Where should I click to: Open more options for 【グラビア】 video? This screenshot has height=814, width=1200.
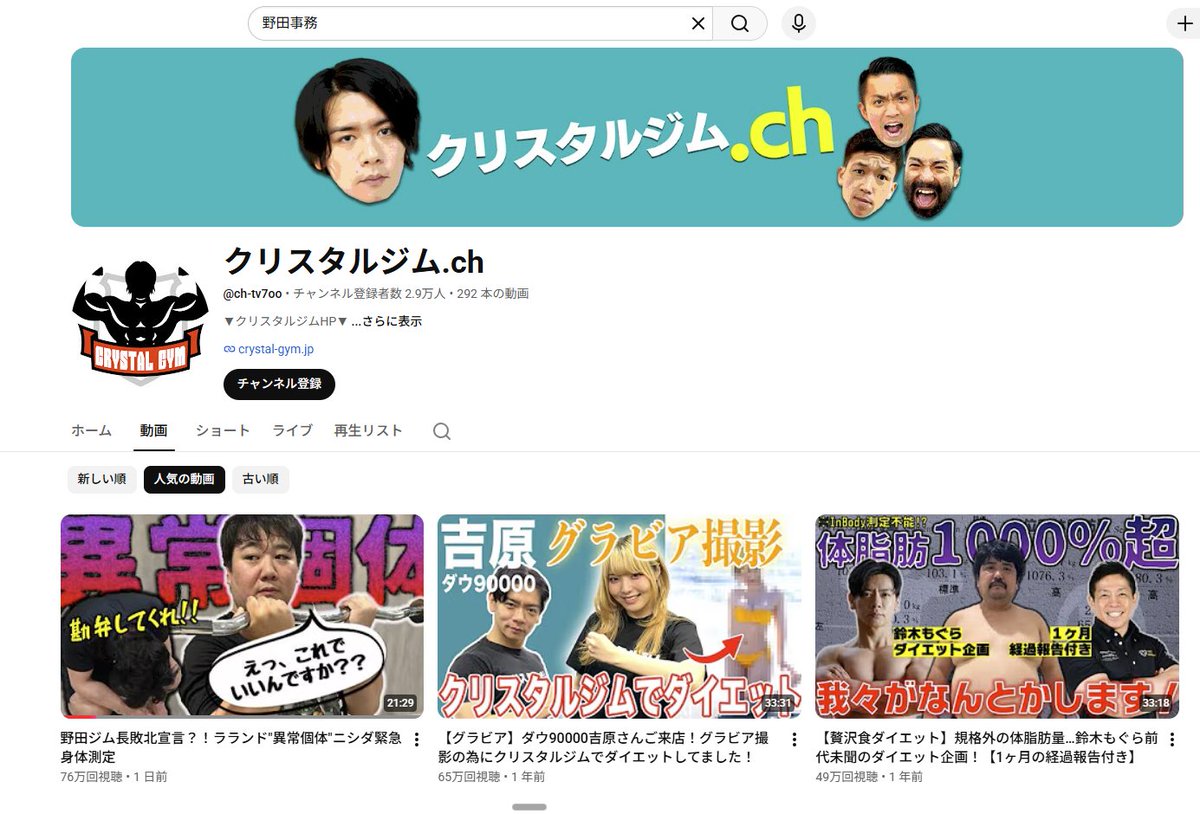[x=794, y=740]
